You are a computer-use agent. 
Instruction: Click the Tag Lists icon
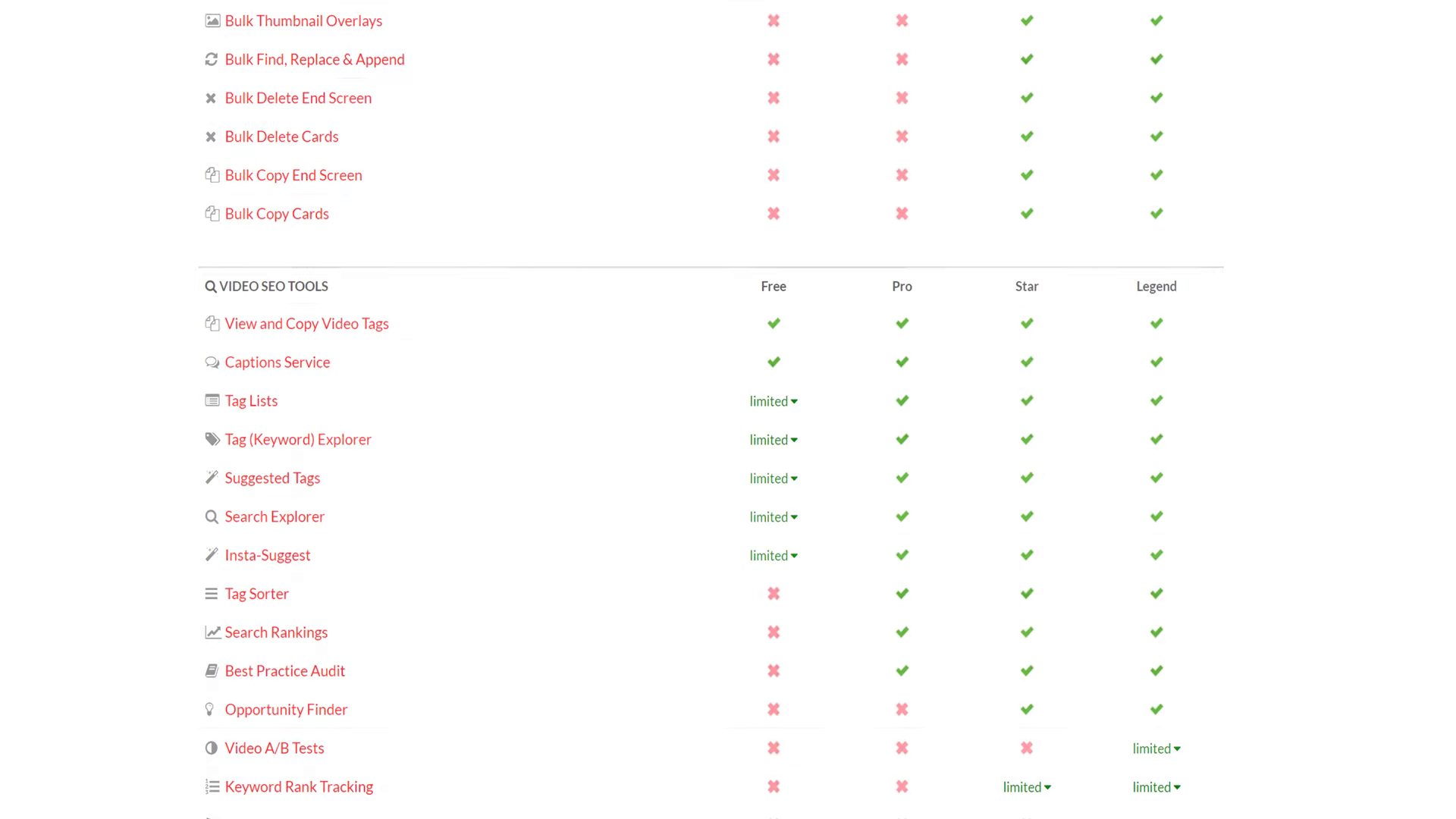coord(212,400)
